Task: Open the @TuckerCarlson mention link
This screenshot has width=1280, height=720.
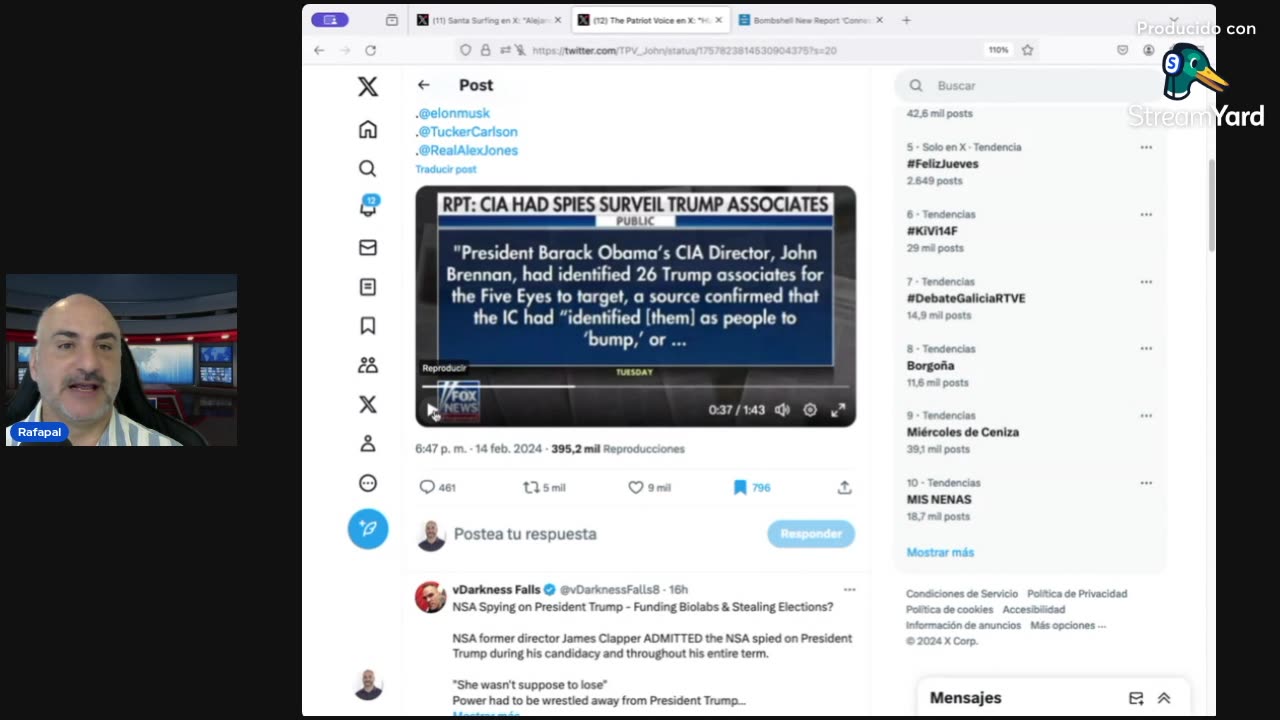Action: 467,131
